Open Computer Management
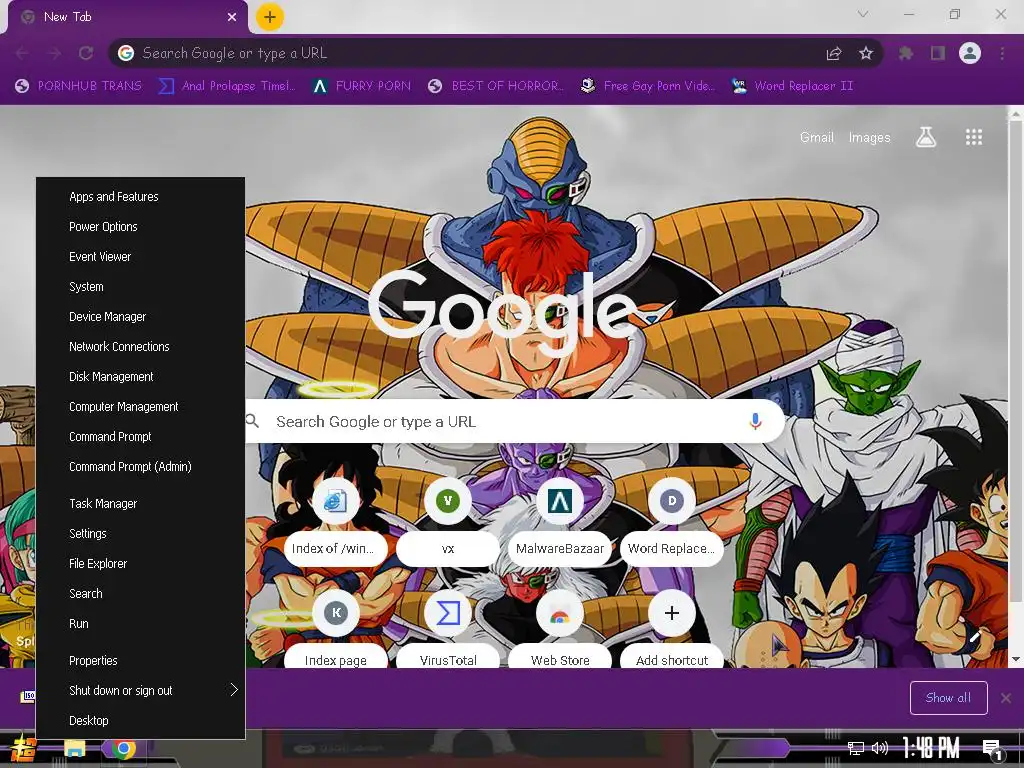This screenshot has height=768, width=1024. [x=140, y=407]
